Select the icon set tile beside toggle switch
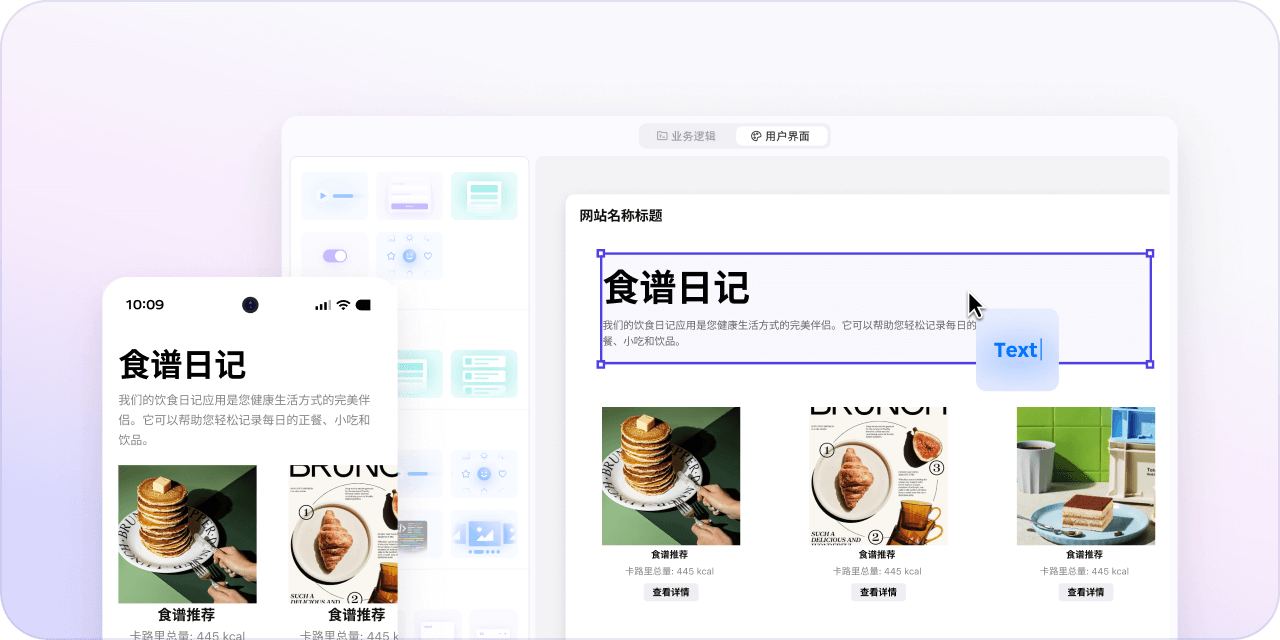 tap(409, 256)
